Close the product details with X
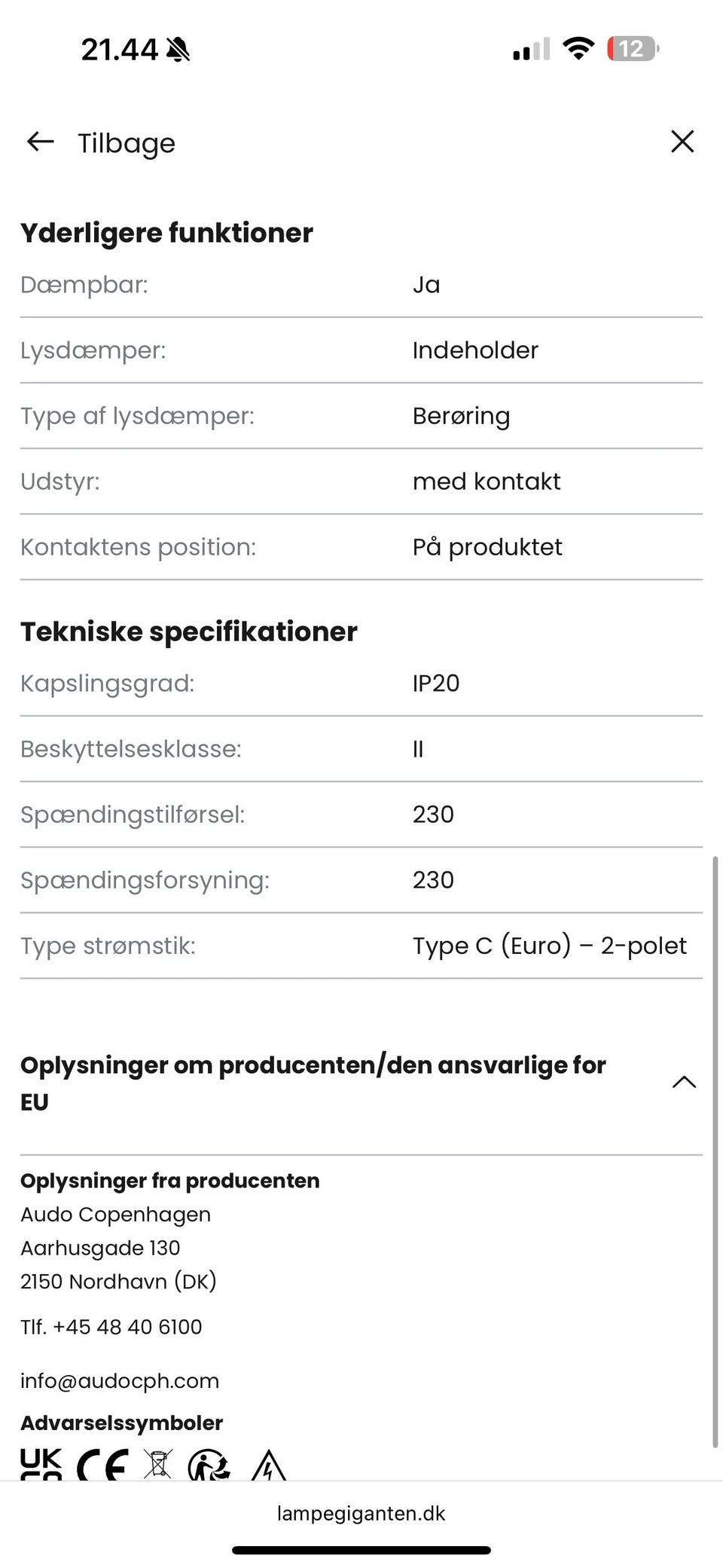Screen dimensions: 723x1568 point(682,142)
